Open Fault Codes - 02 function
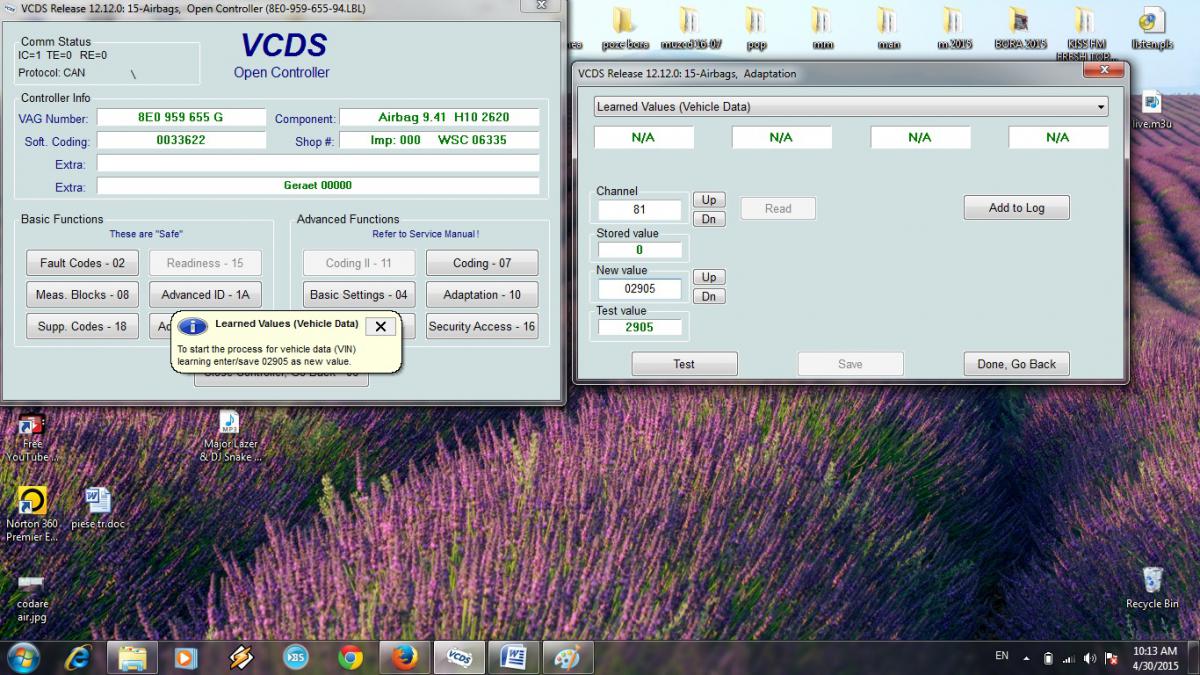Screen dimensions: 1200x675 click(x=82, y=263)
